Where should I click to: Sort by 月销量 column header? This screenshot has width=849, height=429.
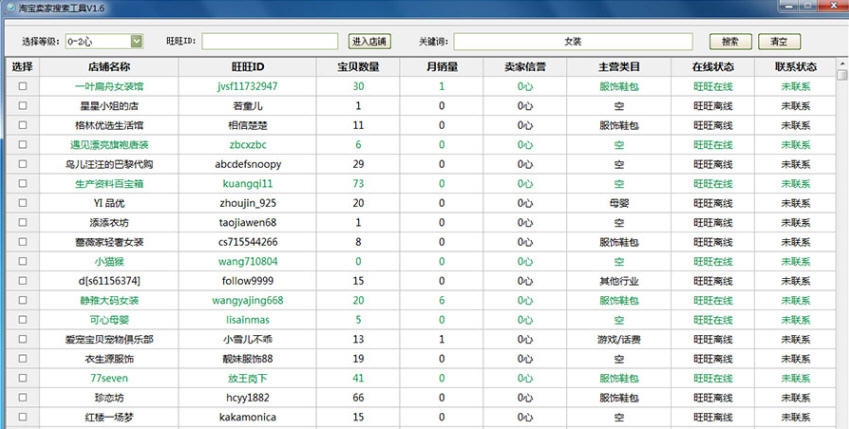(x=442, y=67)
